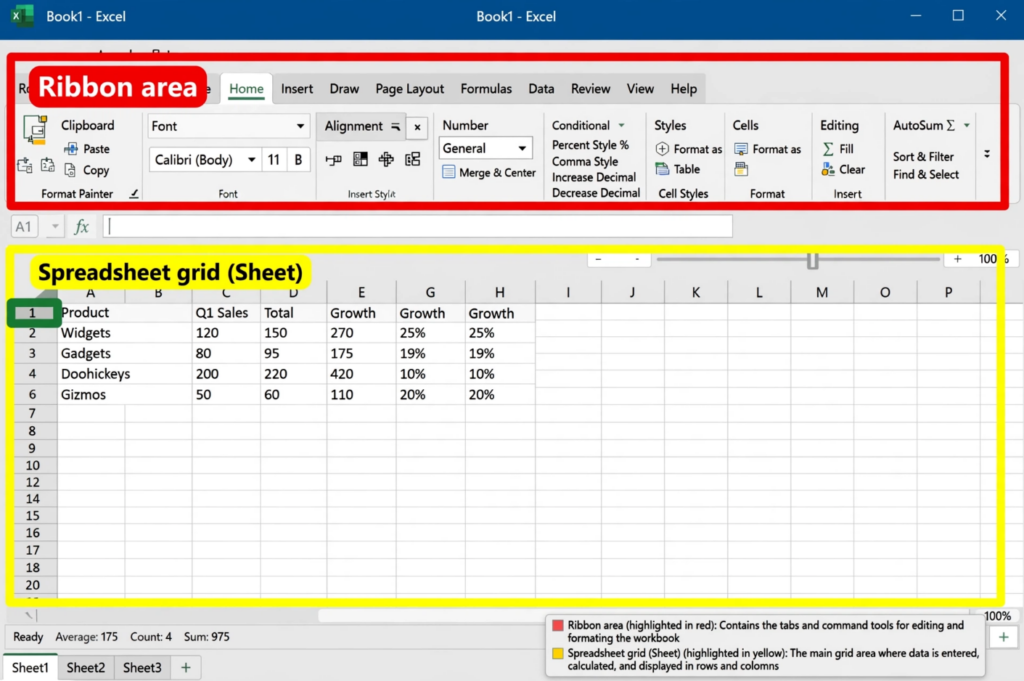Screen dimensions: 1024x681
Task: Expand the AutoSum dropdown arrow
Action: coord(967,125)
